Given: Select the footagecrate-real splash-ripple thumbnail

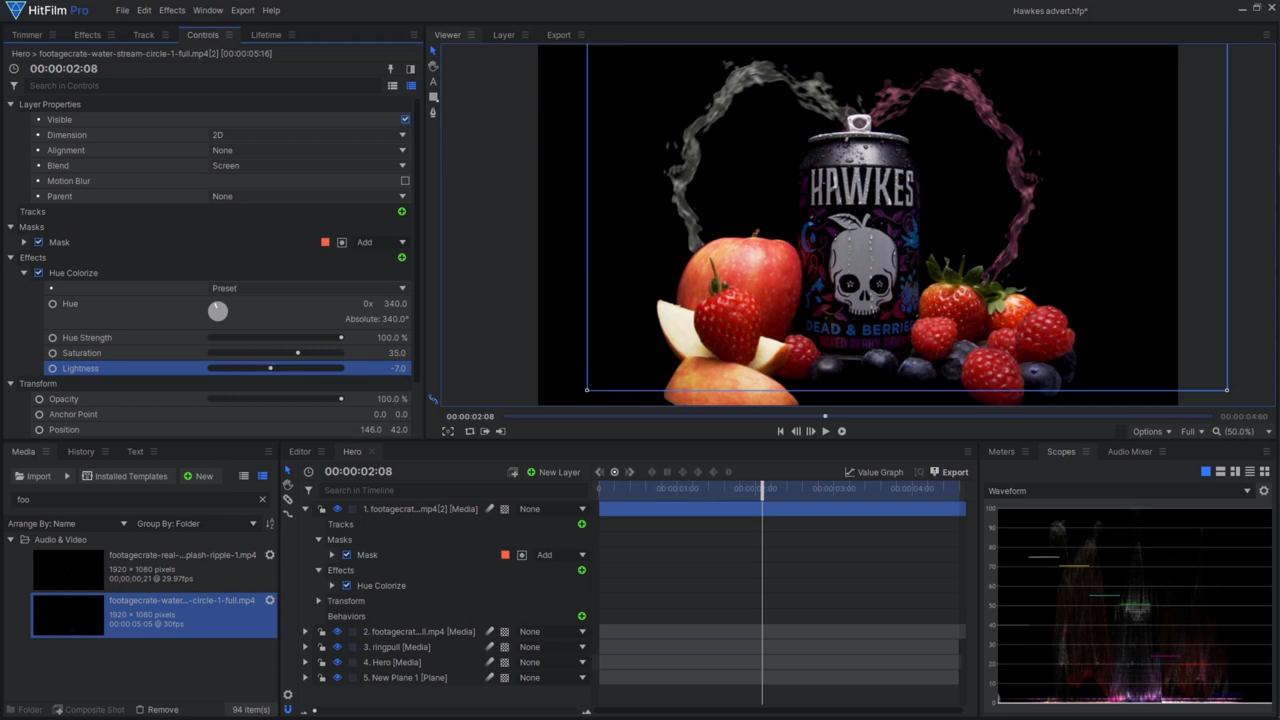Looking at the screenshot, I should [x=68, y=569].
